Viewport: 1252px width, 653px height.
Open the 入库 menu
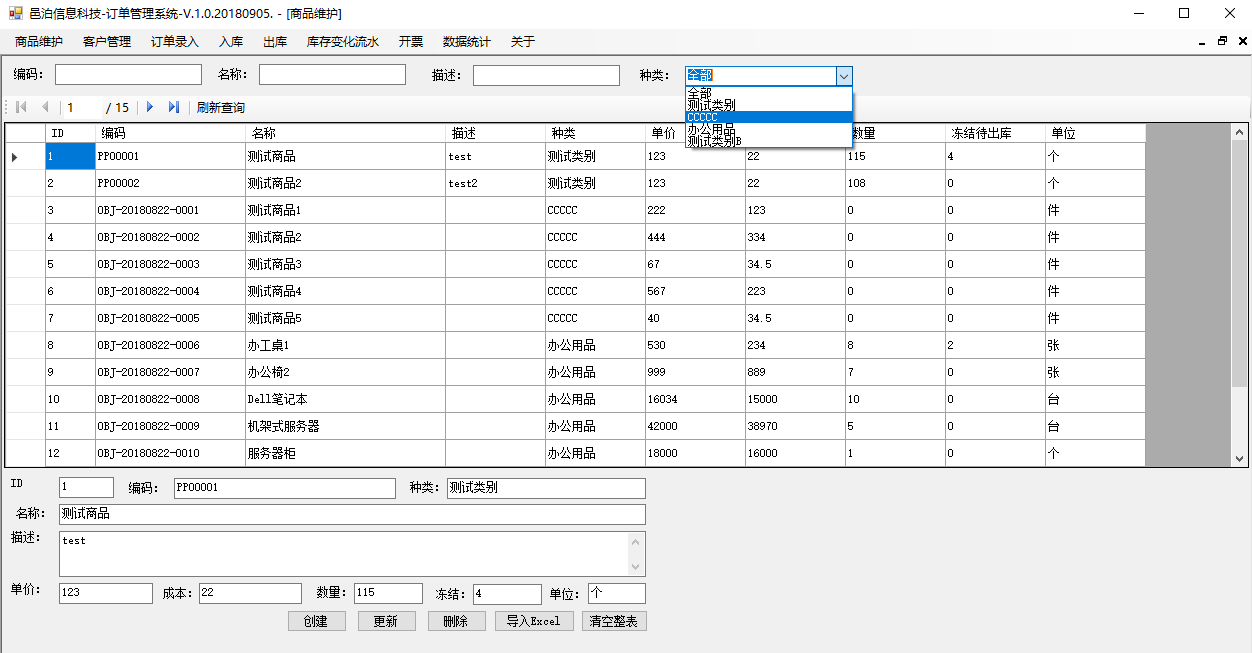pyautogui.click(x=231, y=42)
